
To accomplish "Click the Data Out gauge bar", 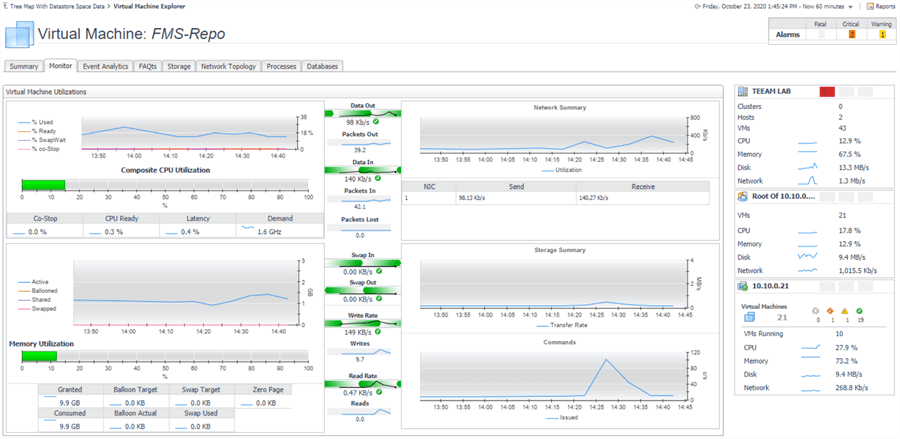I will click(362, 114).
